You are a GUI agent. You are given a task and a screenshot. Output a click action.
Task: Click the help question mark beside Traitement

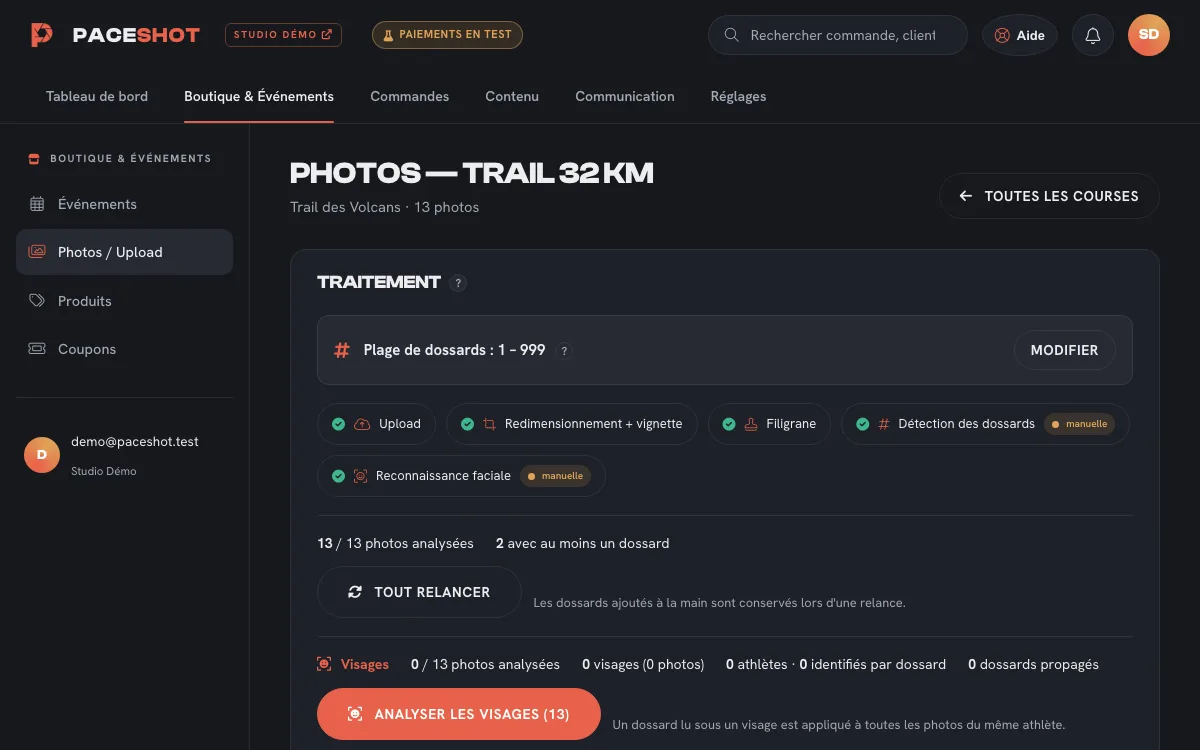pos(458,283)
